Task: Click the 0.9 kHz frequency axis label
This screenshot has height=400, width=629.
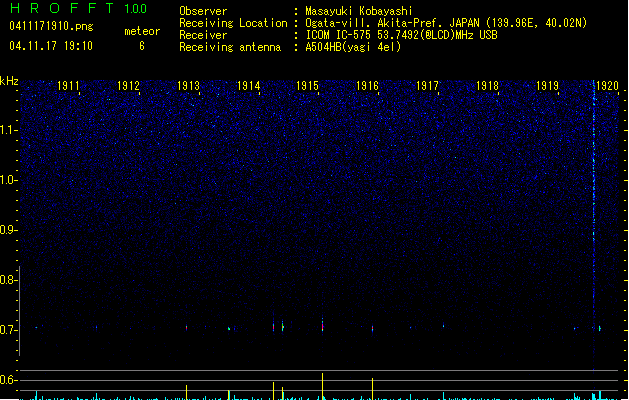Action: coord(9,230)
